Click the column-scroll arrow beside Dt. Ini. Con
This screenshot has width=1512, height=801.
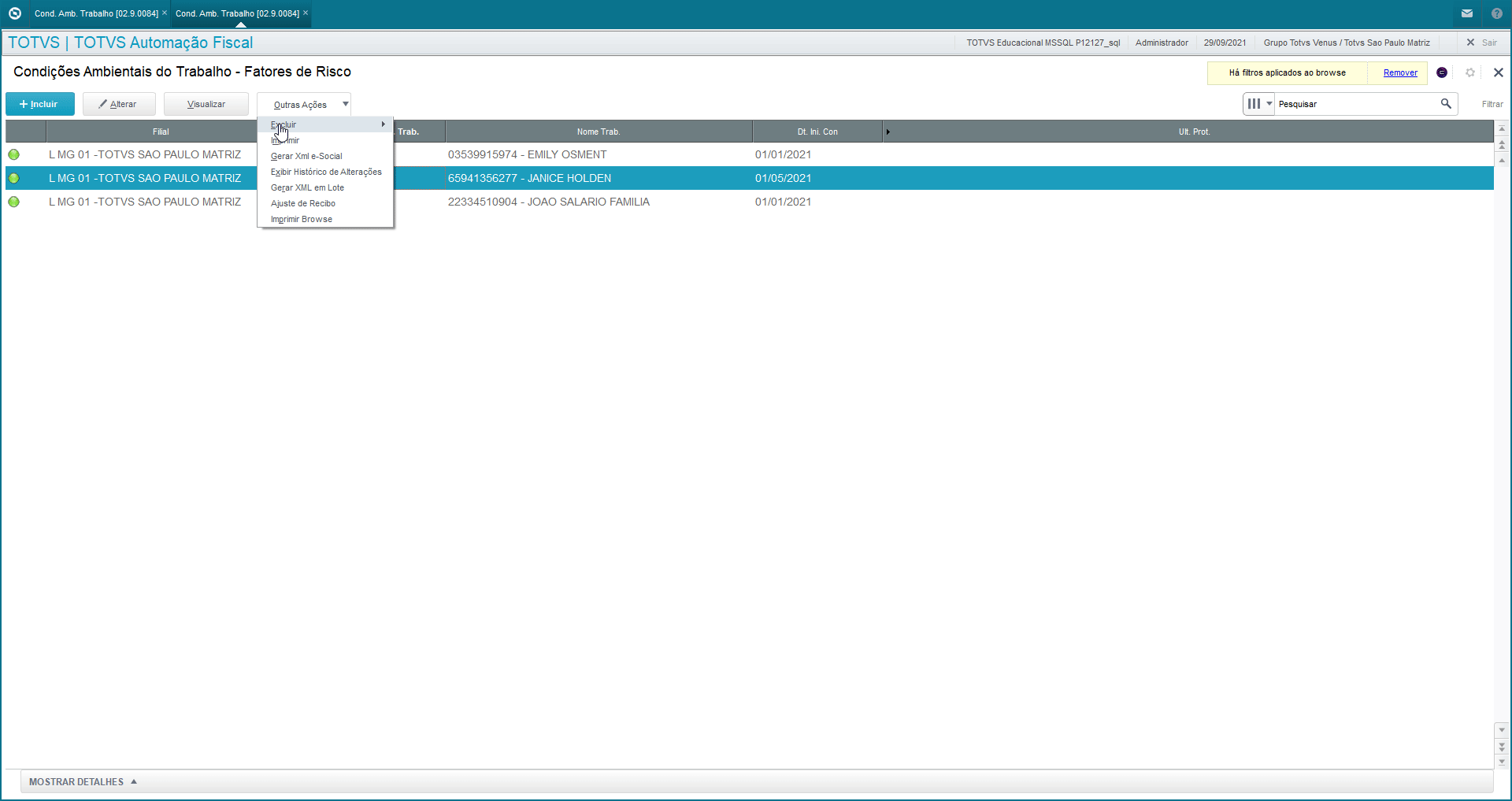[888, 132]
